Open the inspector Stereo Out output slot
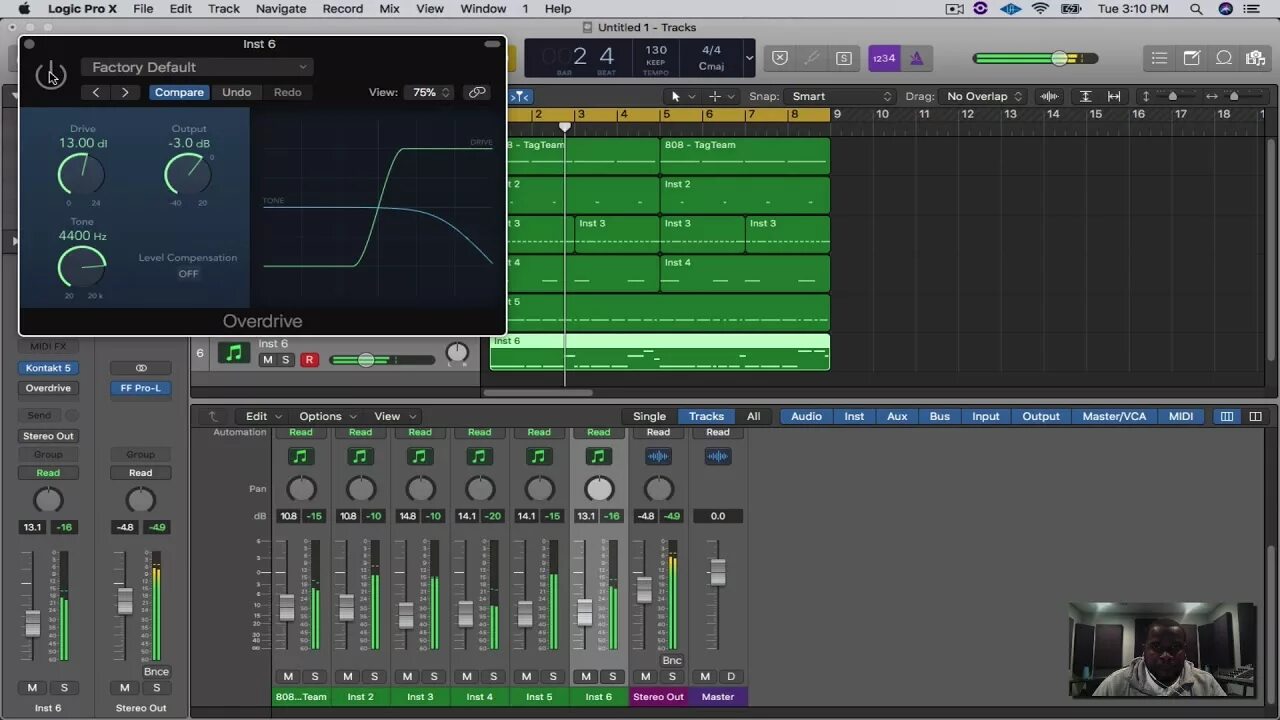Screen dimensions: 1280x720 coord(48,436)
